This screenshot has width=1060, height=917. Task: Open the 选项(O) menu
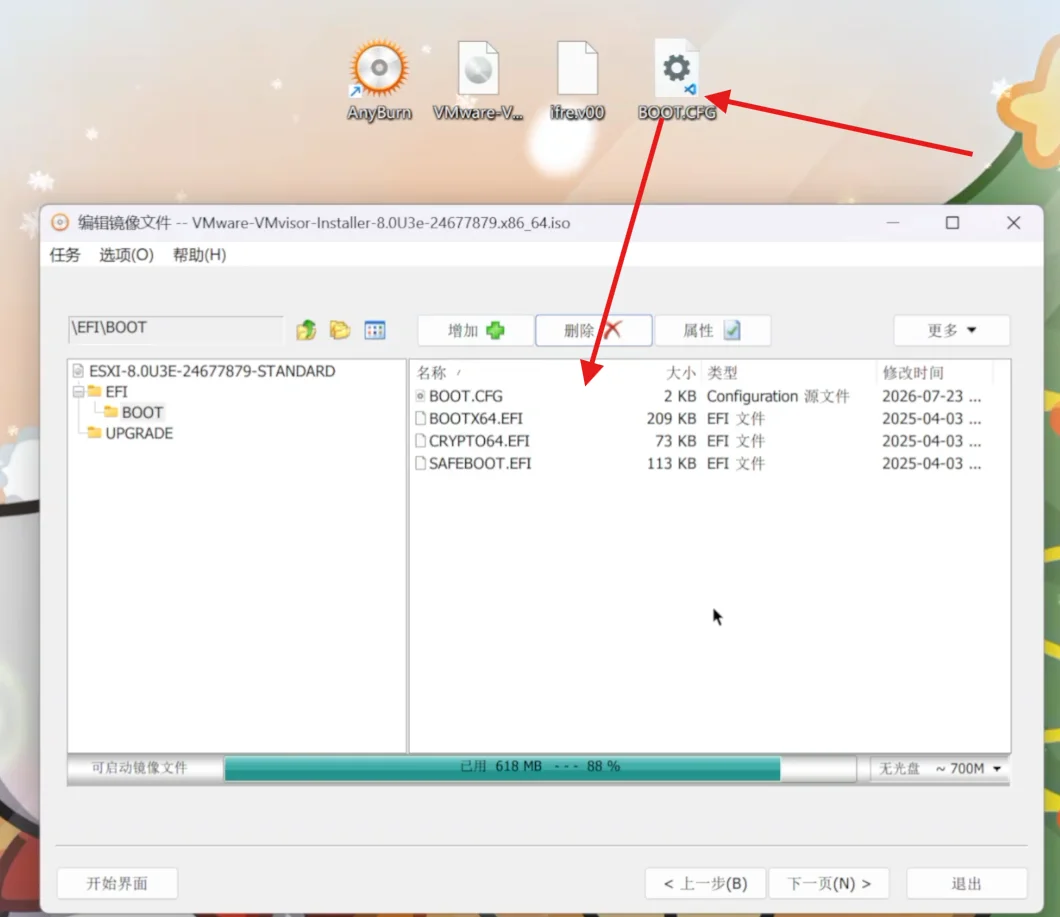[126, 255]
